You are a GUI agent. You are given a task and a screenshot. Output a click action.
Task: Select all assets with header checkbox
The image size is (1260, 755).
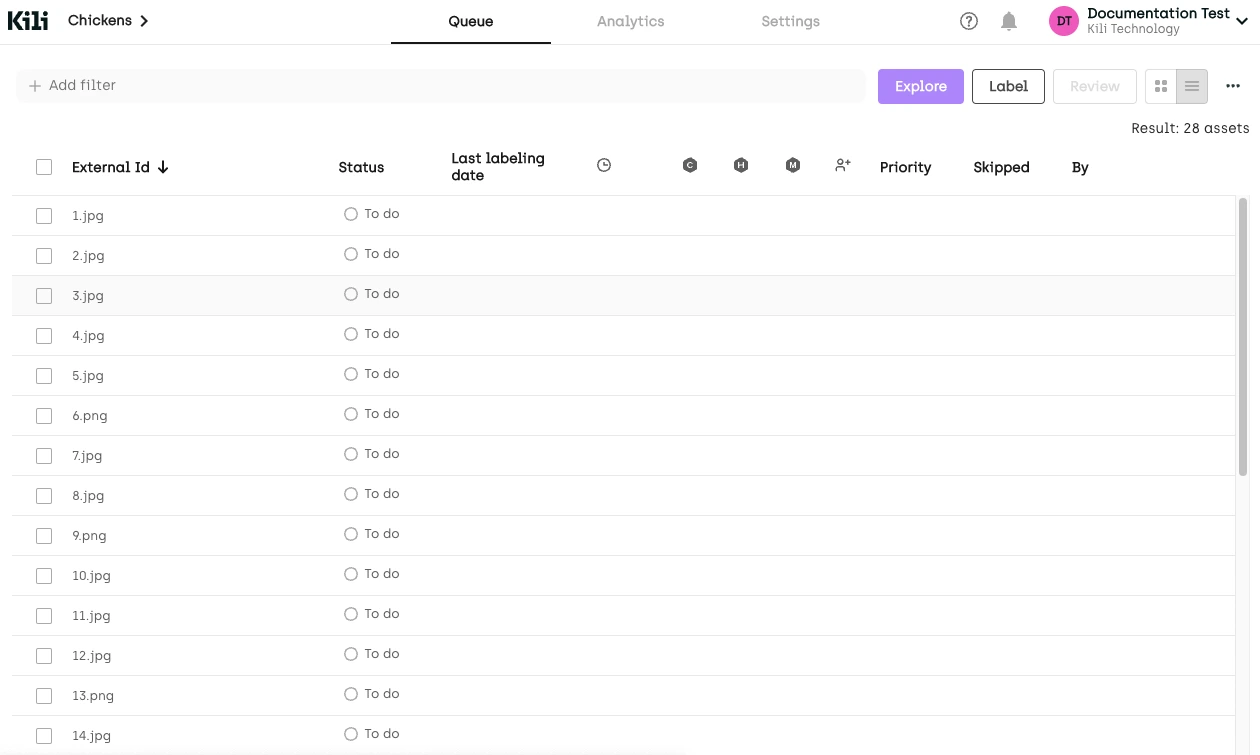click(44, 167)
